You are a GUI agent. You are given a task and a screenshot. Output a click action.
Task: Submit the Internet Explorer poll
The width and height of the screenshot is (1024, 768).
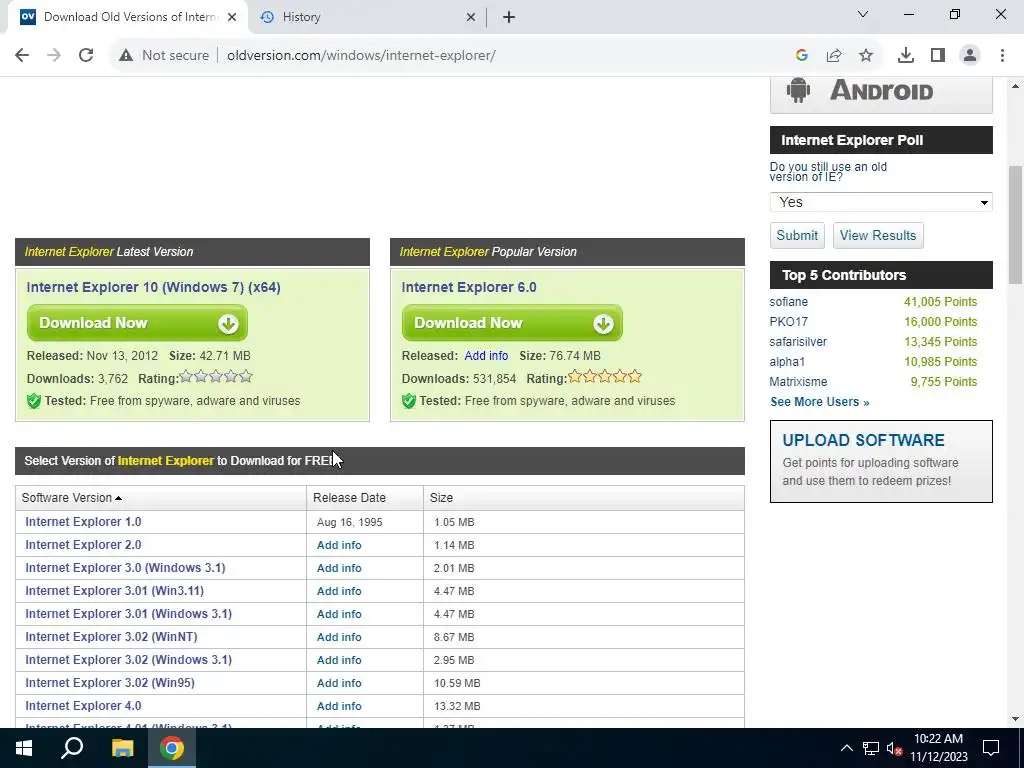click(x=797, y=235)
